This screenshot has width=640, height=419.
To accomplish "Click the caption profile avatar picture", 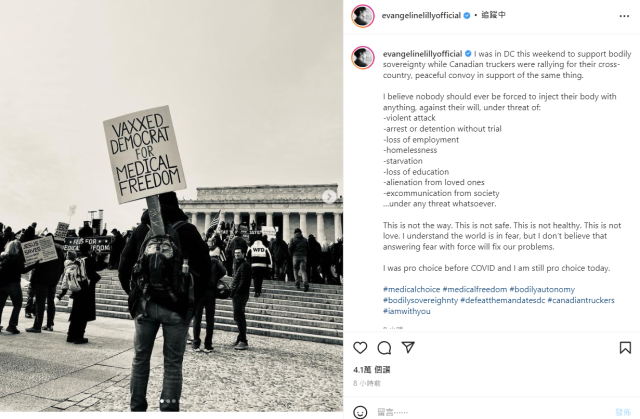I will click(362, 58).
